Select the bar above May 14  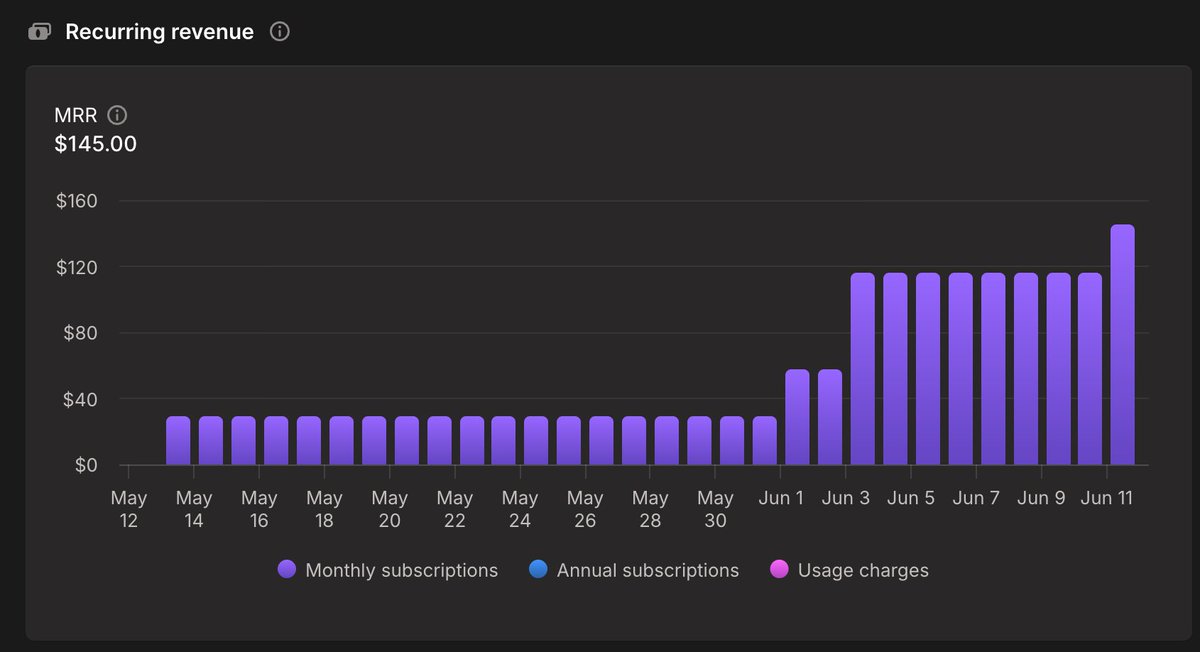pyautogui.click(x=211, y=441)
